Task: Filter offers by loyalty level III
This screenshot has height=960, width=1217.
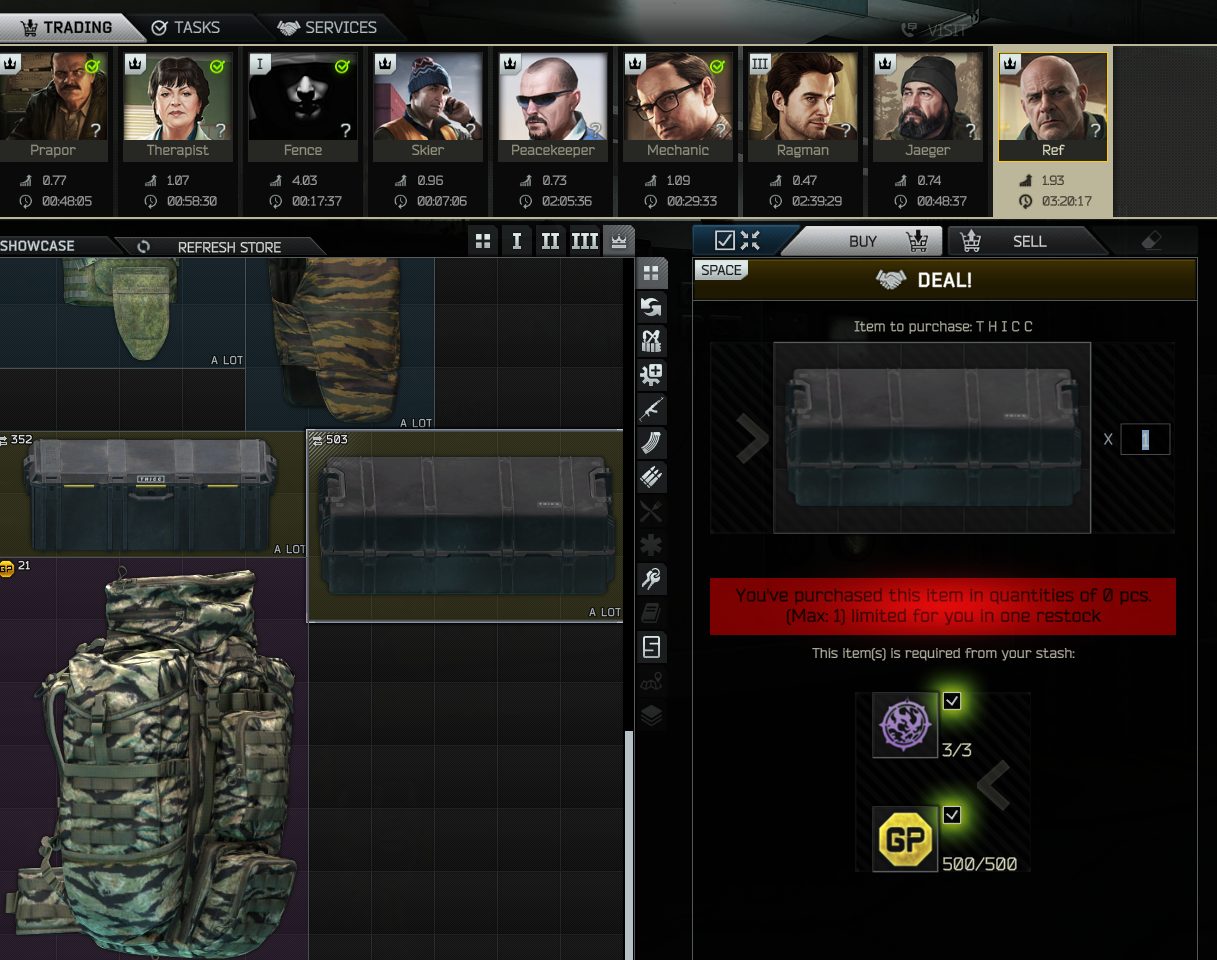Action: [x=584, y=241]
